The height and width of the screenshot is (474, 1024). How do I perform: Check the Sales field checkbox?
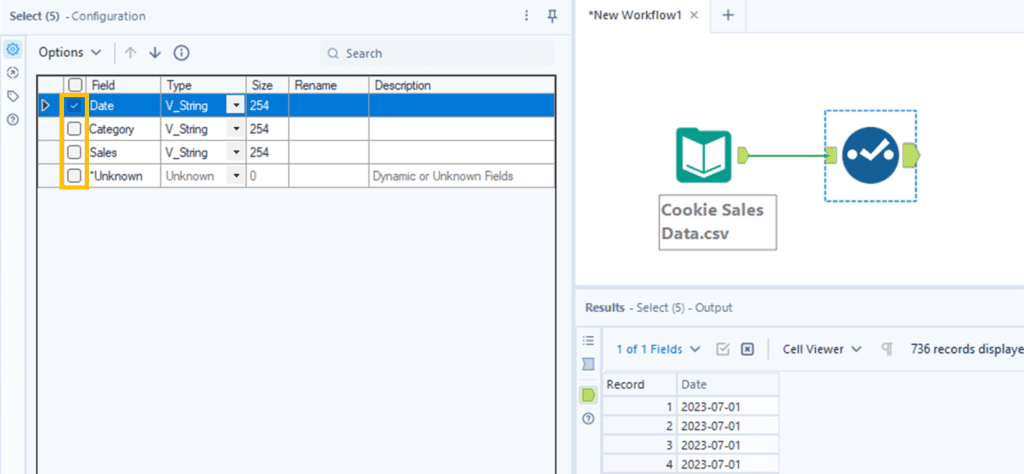[75, 152]
